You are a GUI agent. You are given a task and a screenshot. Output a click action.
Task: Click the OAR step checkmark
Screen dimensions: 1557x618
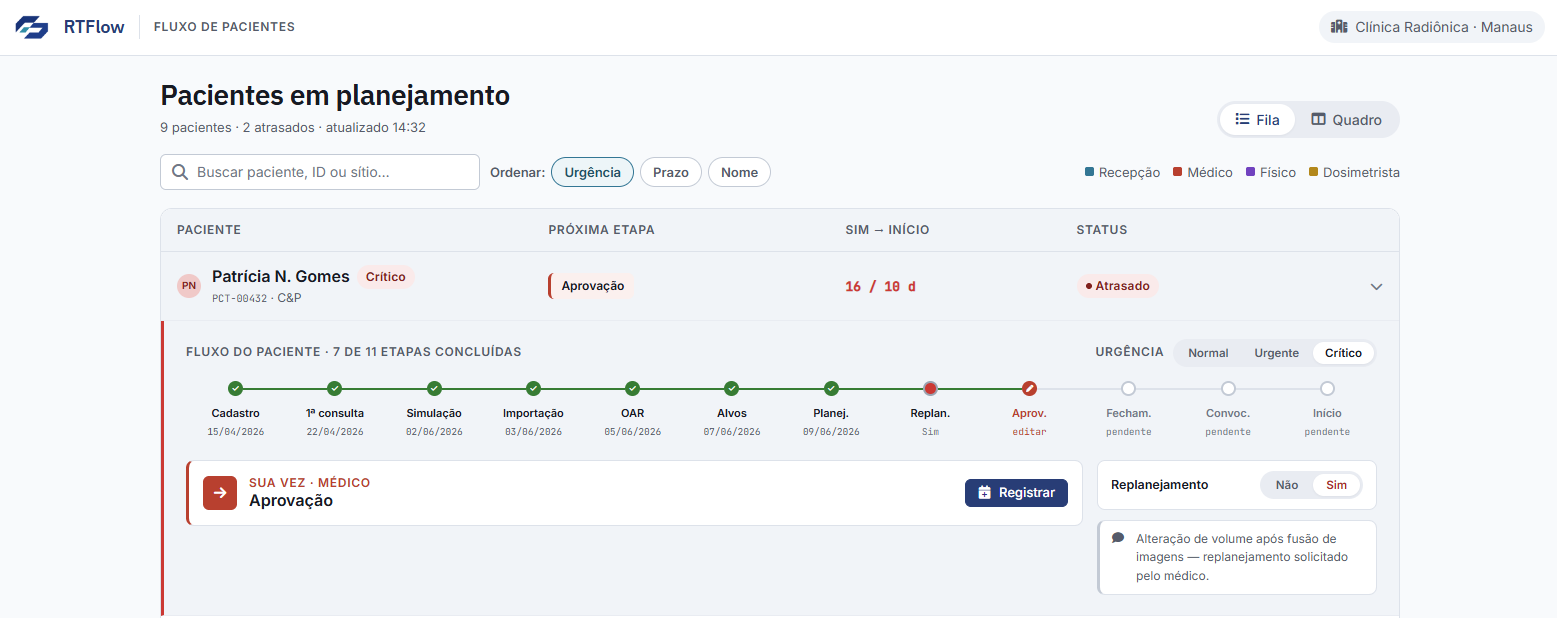tap(632, 388)
